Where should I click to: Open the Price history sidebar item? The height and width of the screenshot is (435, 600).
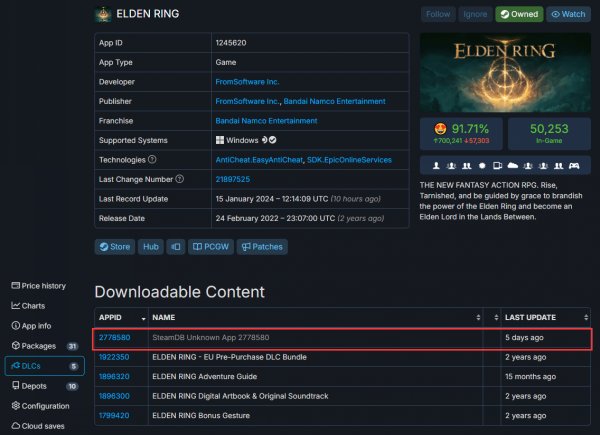click(x=38, y=286)
